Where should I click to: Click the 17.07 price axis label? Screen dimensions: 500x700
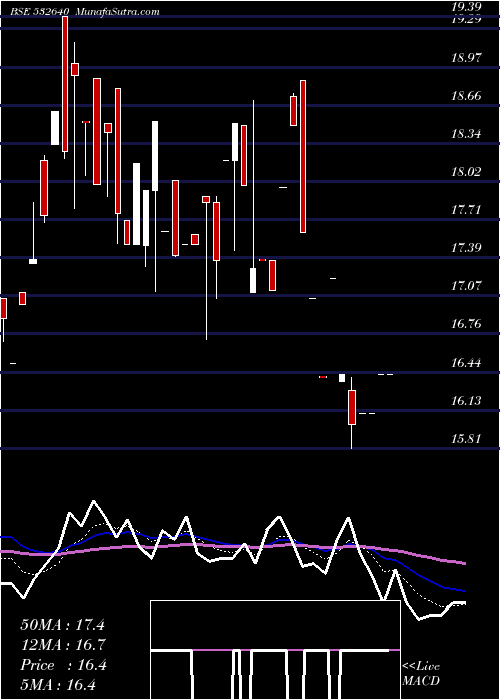(466, 285)
